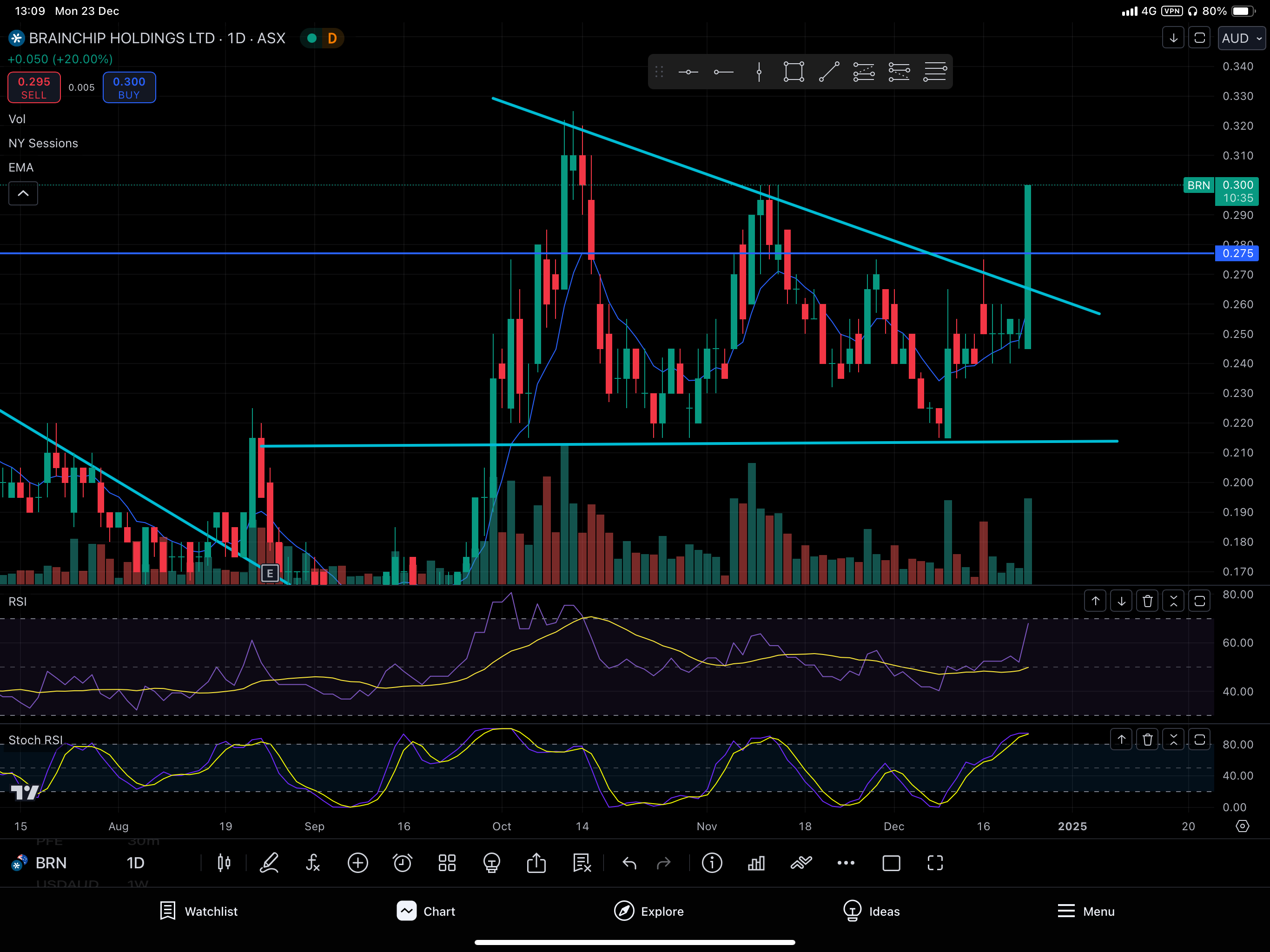
Task: Tap the 0.295 SELL button
Action: [x=34, y=87]
